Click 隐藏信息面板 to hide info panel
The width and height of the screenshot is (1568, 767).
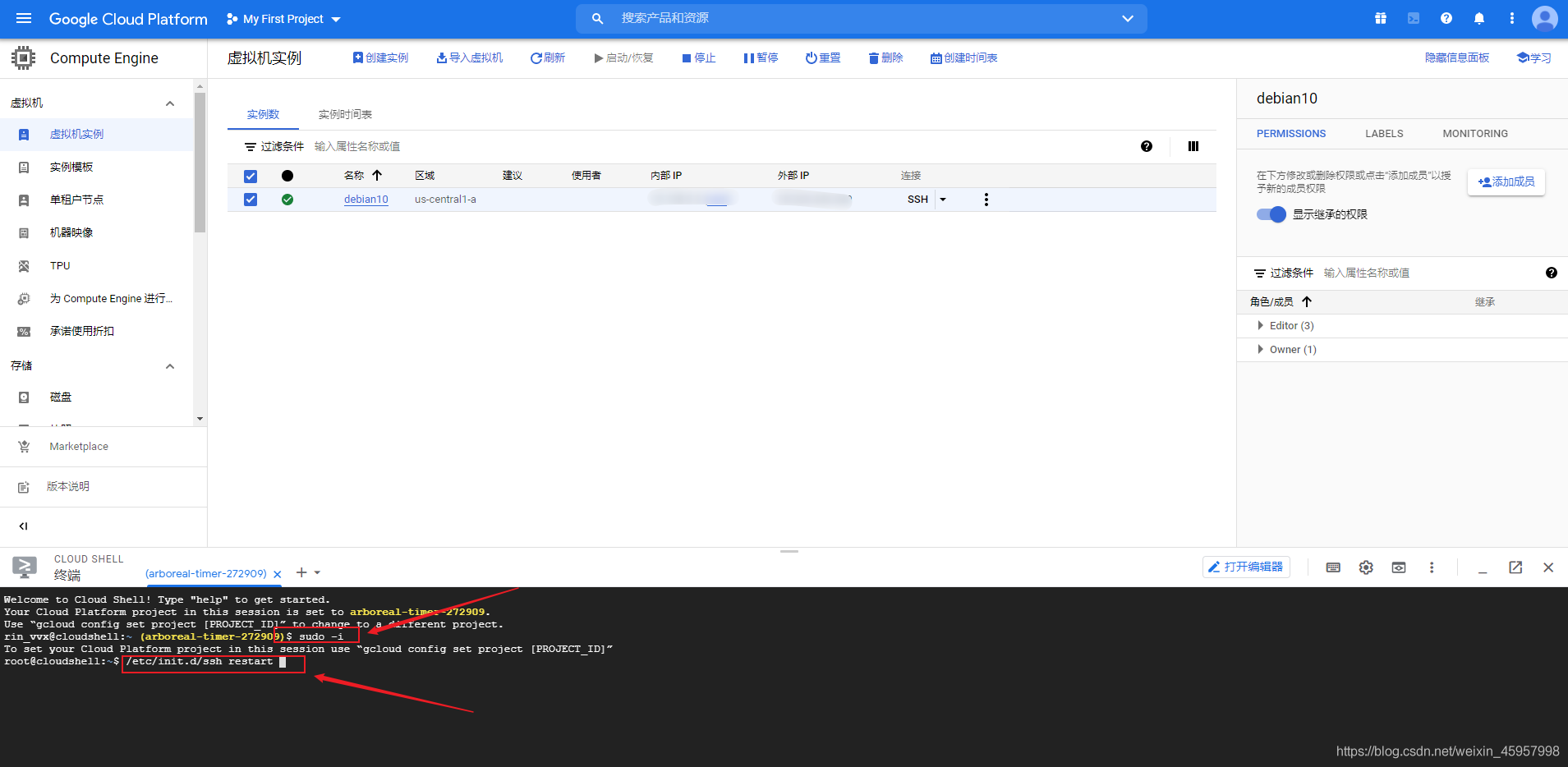point(1456,57)
